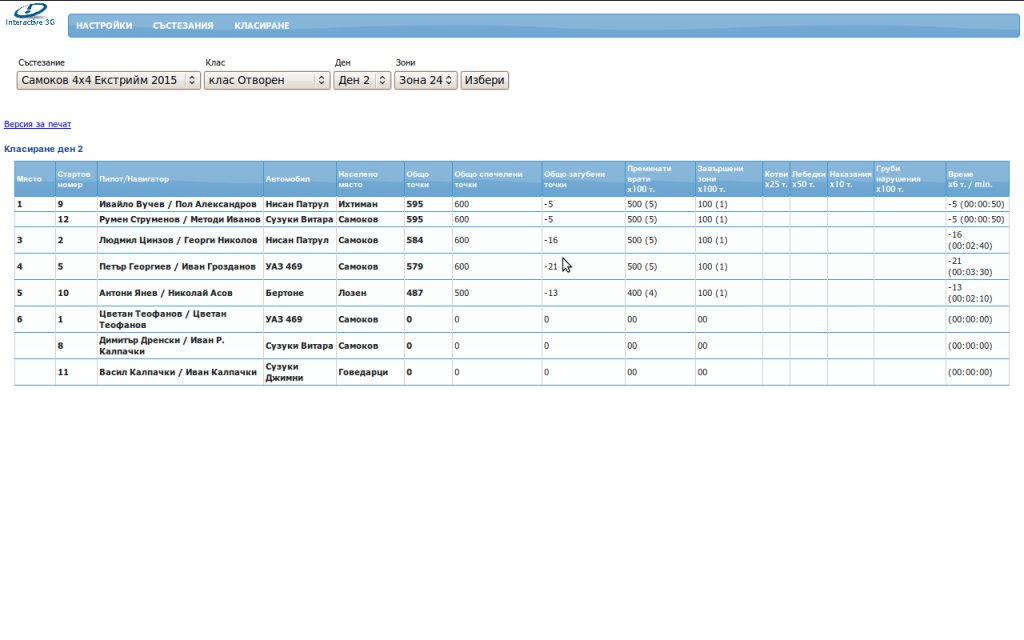Open the КЛАСИРАНЕ menu
Image resolution: width=1024 pixels, height=640 pixels.
[262, 26]
